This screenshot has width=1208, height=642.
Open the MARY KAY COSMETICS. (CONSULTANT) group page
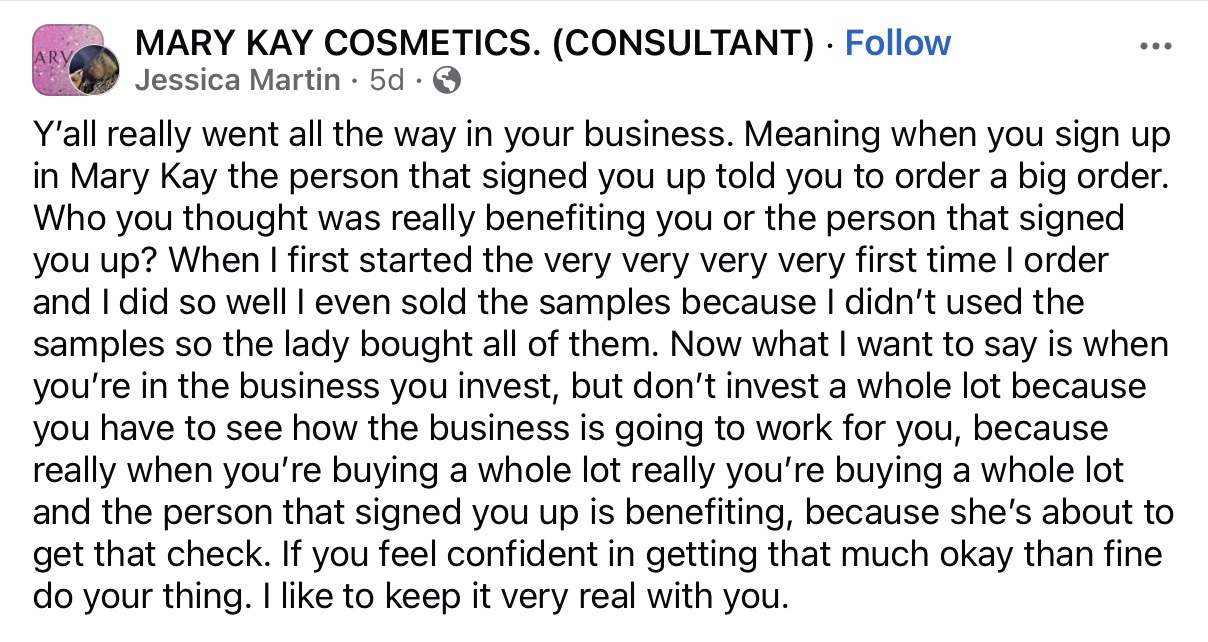pos(475,43)
